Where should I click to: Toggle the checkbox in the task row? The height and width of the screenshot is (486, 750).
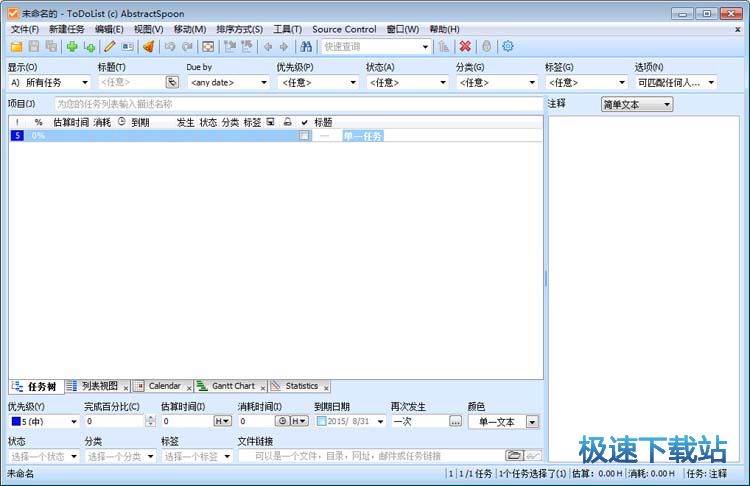304,136
